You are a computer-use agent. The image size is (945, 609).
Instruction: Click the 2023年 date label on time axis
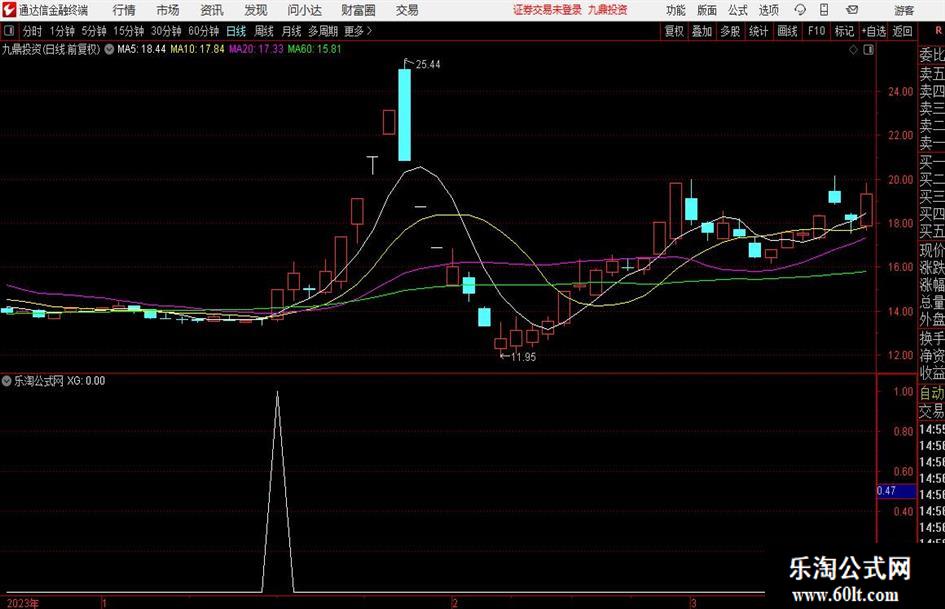[x=22, y=603]
